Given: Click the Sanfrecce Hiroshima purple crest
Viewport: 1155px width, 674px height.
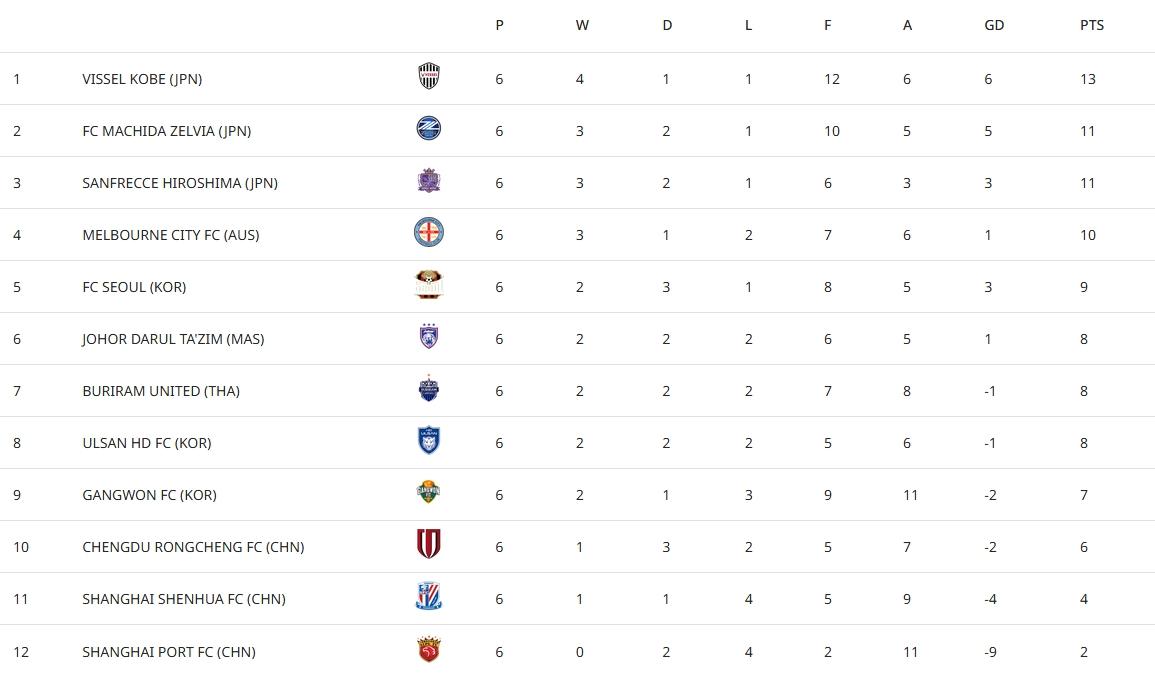Looking at the screenshot, I should pos(429,181).
